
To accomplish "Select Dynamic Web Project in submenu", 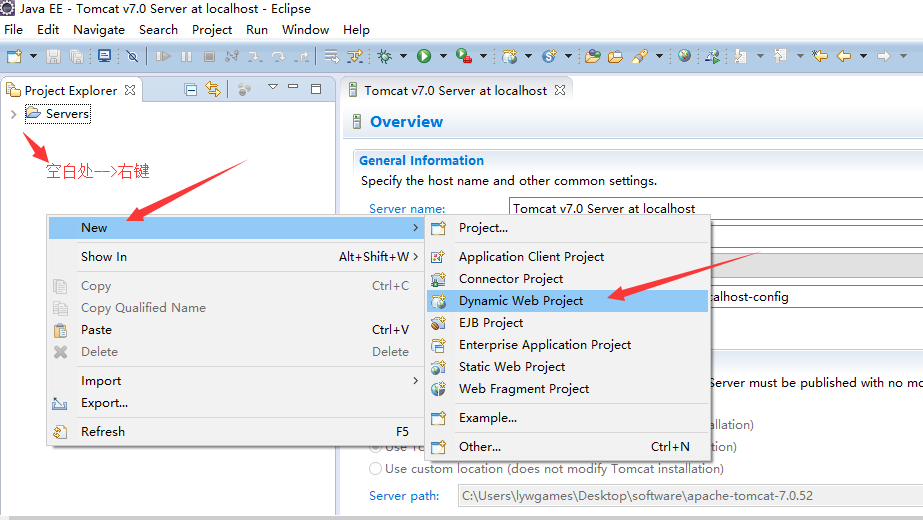I will tap(567, 301).
